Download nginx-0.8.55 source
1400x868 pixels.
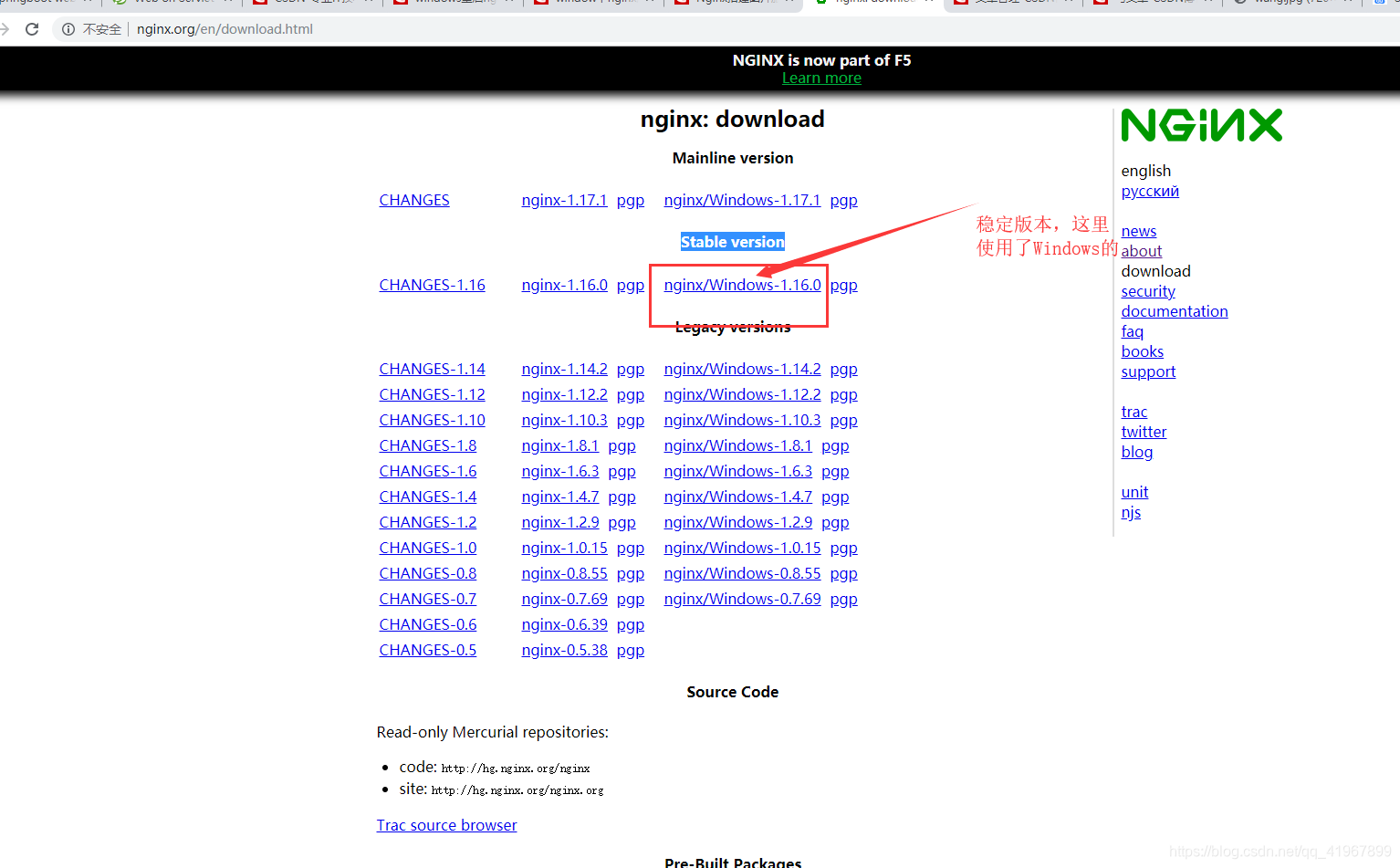tap(564, 573)
